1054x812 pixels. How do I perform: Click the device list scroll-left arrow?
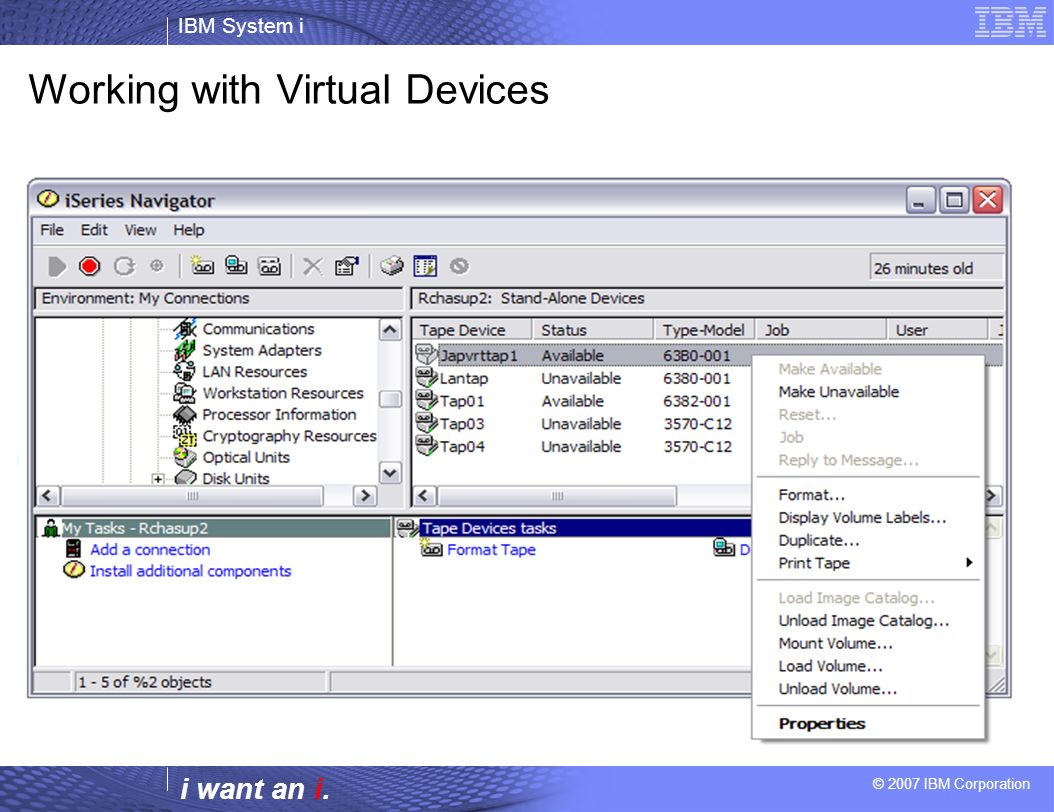pos(423,496)
